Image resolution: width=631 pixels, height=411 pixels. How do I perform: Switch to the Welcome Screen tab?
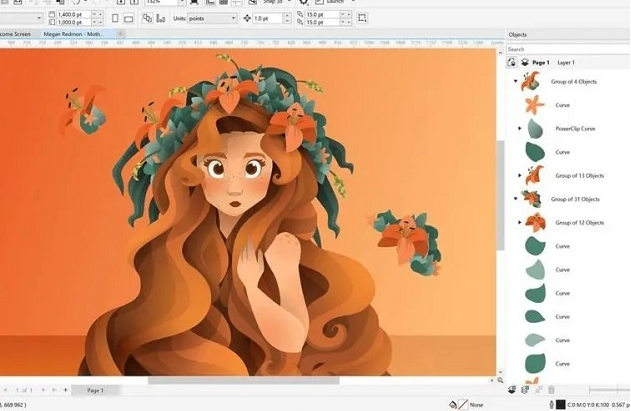(17, 34)
